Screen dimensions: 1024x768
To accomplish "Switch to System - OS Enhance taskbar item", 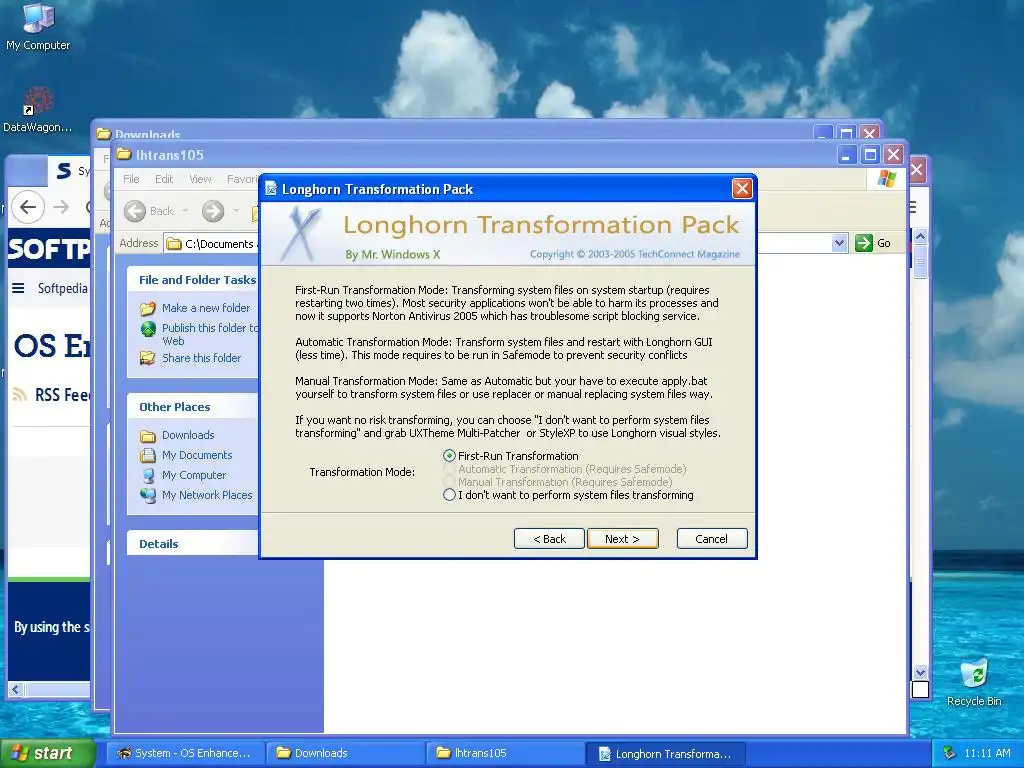I will 185,753.
